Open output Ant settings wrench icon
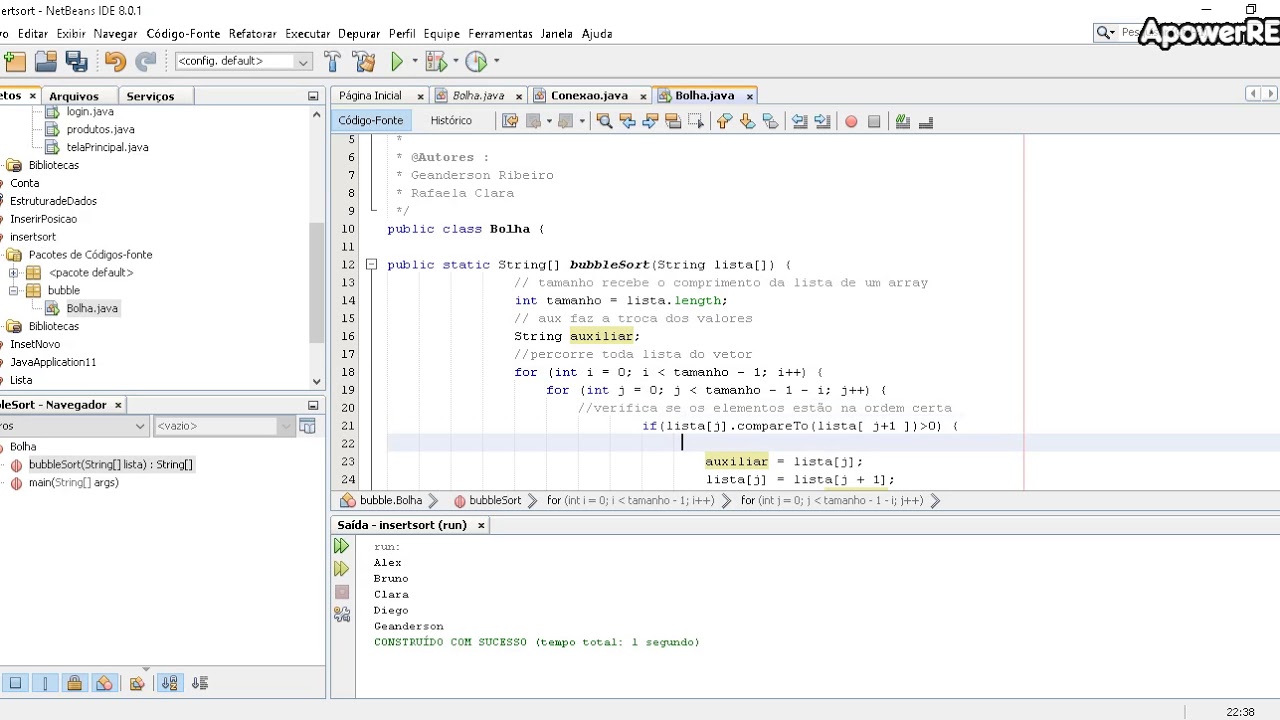1280x720 pixels. 342,614
